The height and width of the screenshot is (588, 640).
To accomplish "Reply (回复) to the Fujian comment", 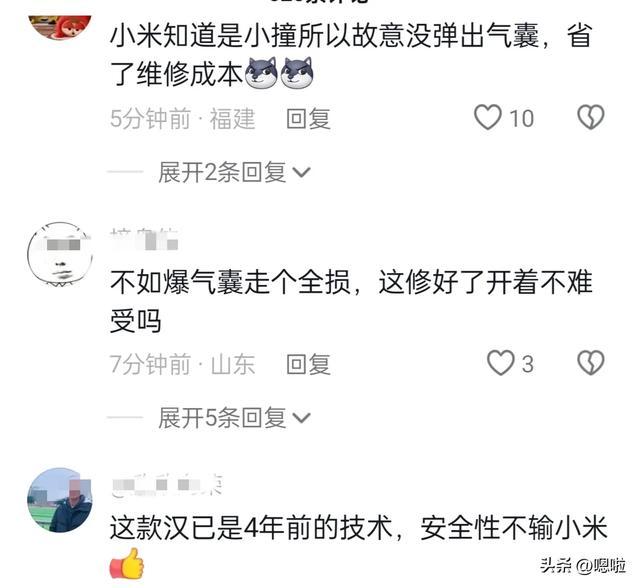I will tap(308, 119).
